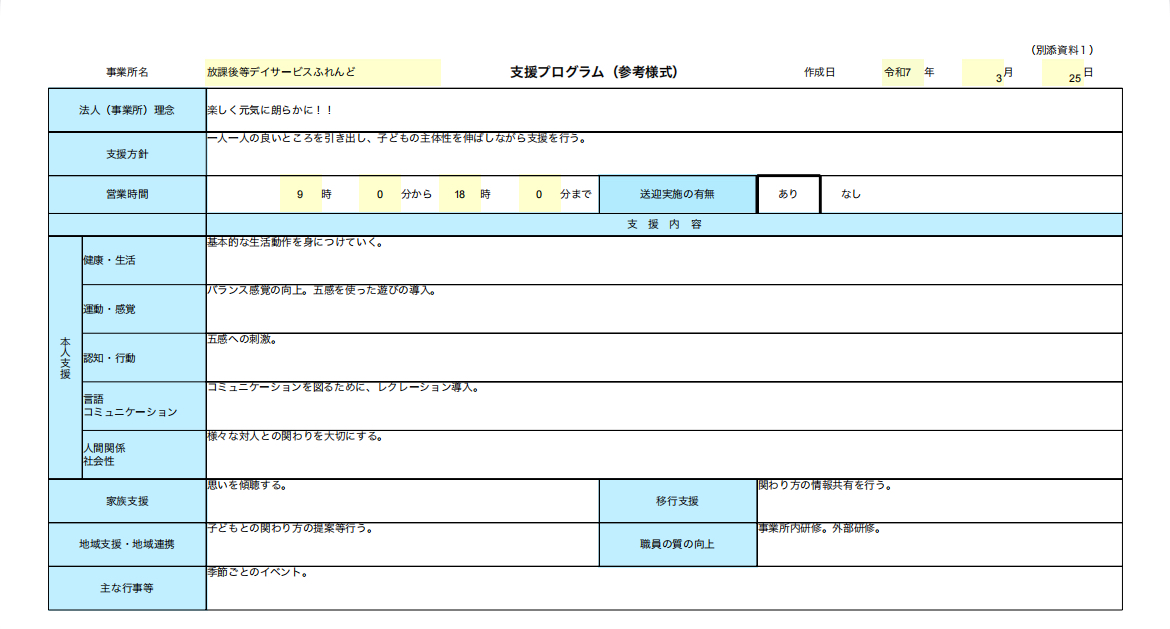Click the closing hour cell showing 18
This screenshot has width=1170, height=629.
point(460,195)
